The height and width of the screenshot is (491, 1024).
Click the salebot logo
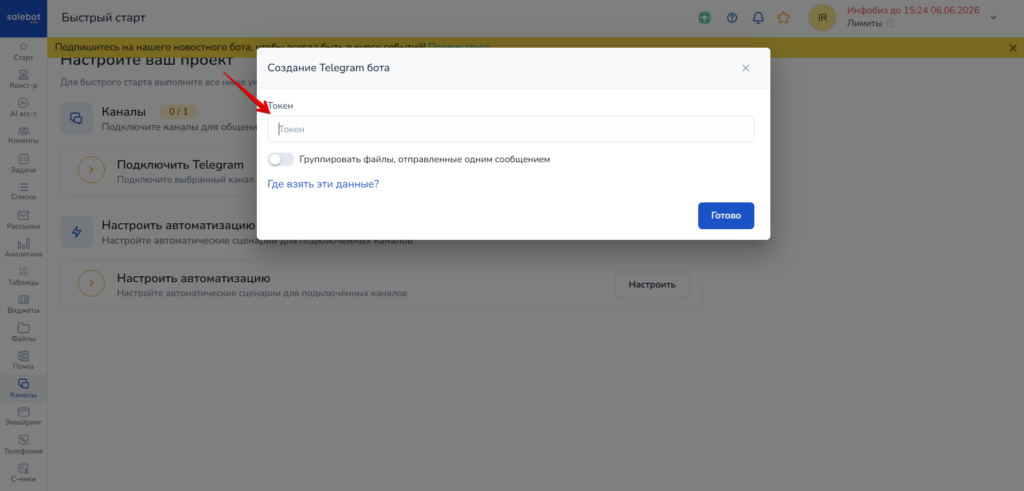click(x=23, y=18)
